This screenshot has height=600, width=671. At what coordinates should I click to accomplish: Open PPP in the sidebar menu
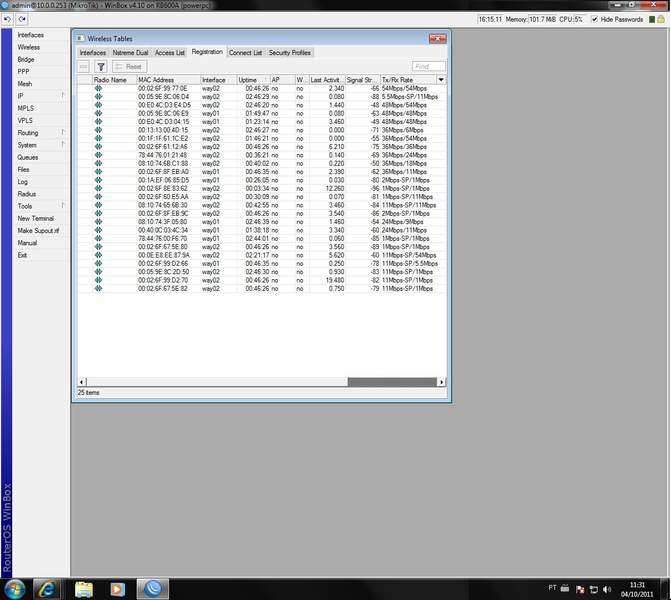click(x=23, y=71)
